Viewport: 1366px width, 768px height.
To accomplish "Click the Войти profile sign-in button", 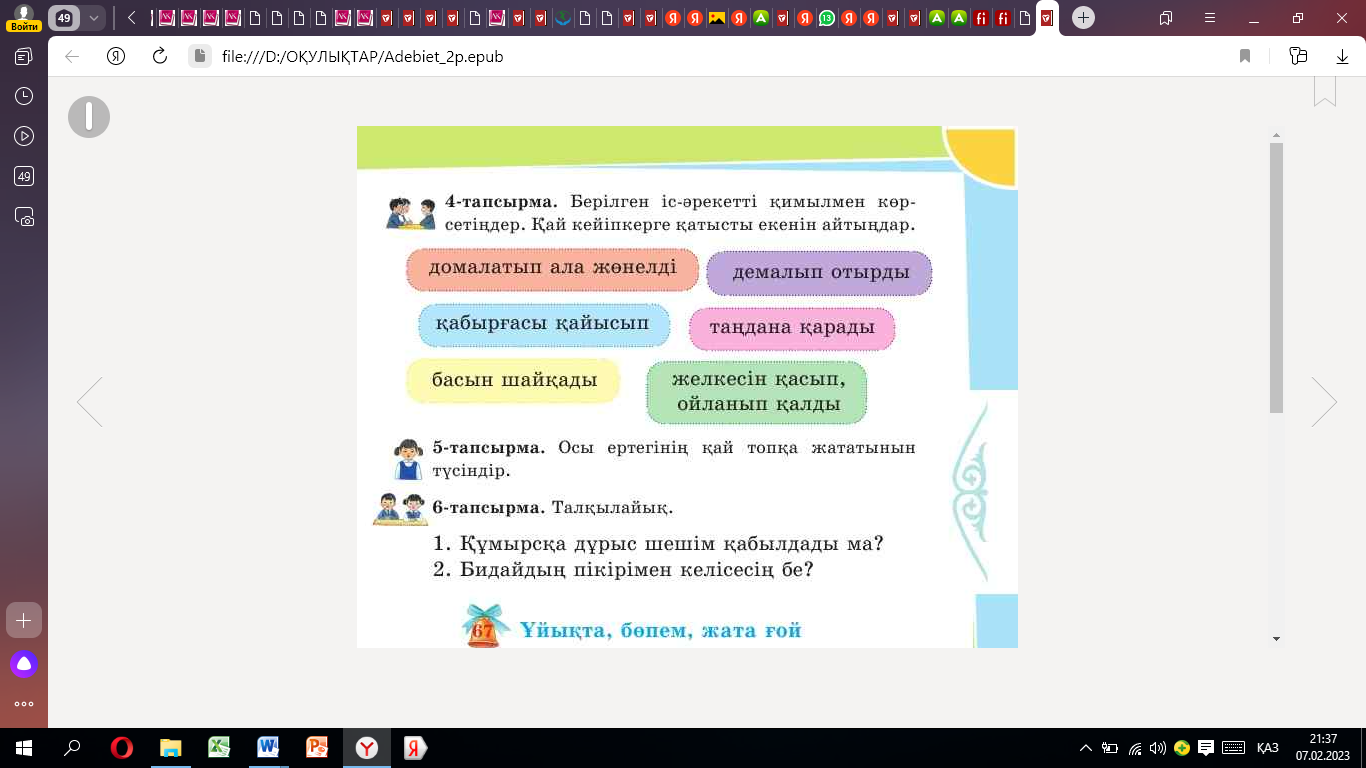I will [23, 18].
